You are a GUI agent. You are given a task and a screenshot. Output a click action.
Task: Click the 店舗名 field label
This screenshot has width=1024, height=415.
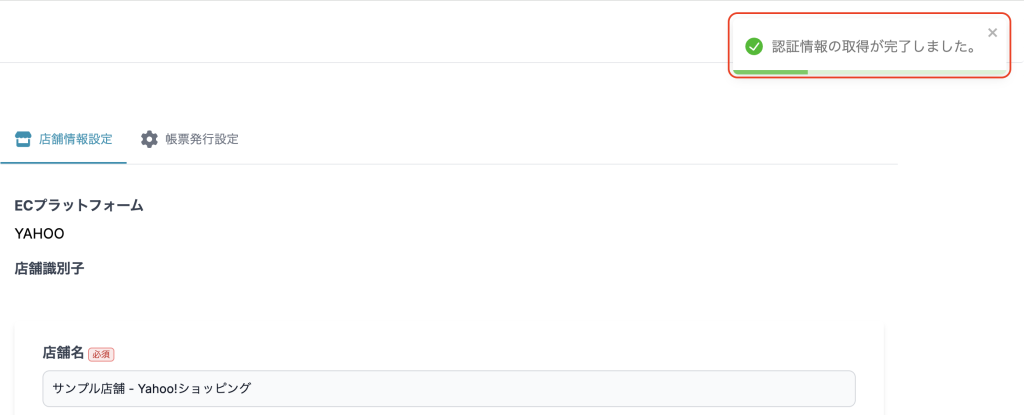62,353
